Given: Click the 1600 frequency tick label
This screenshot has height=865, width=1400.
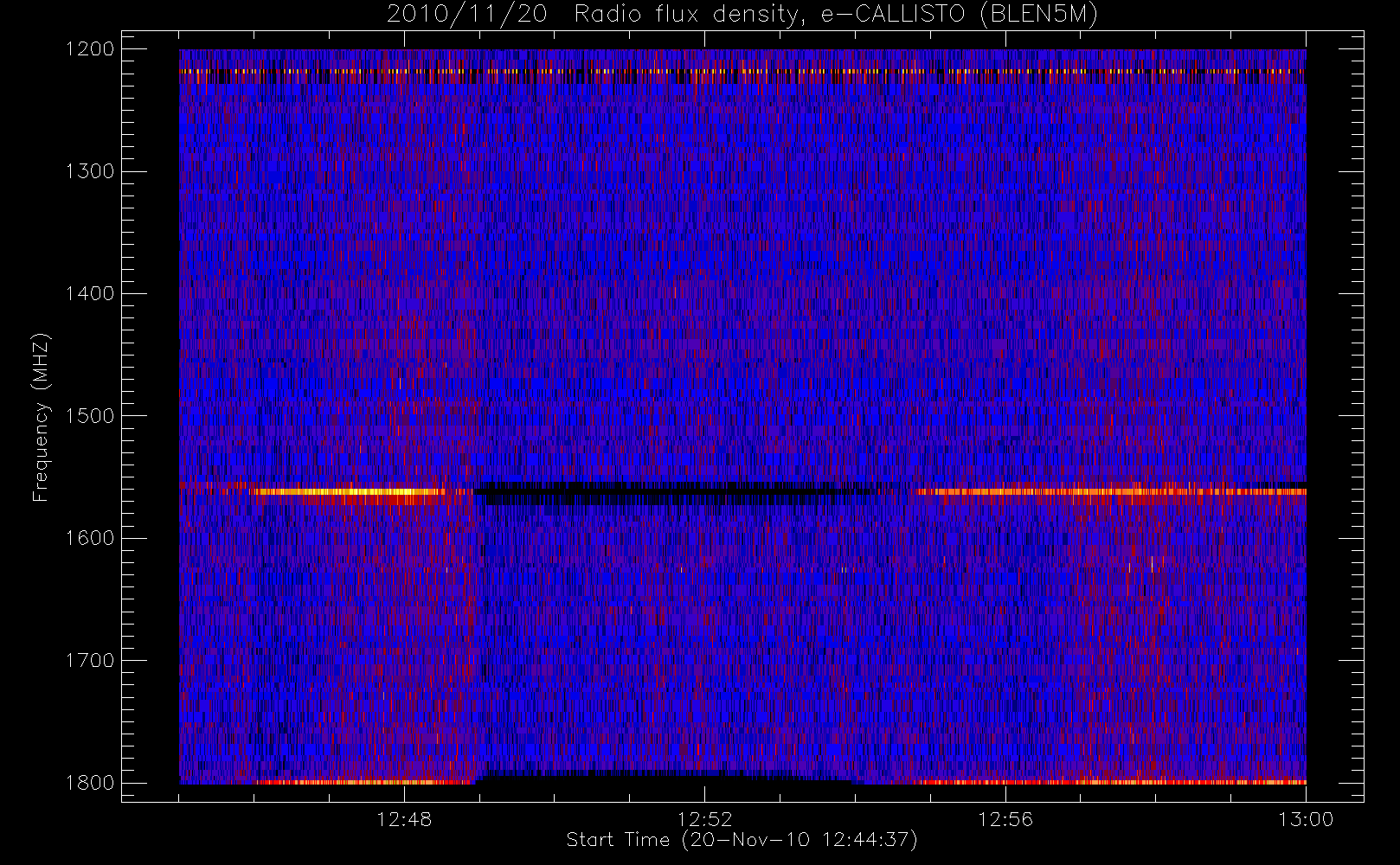Looking at the screenshot, I should (x=90, y=538).
